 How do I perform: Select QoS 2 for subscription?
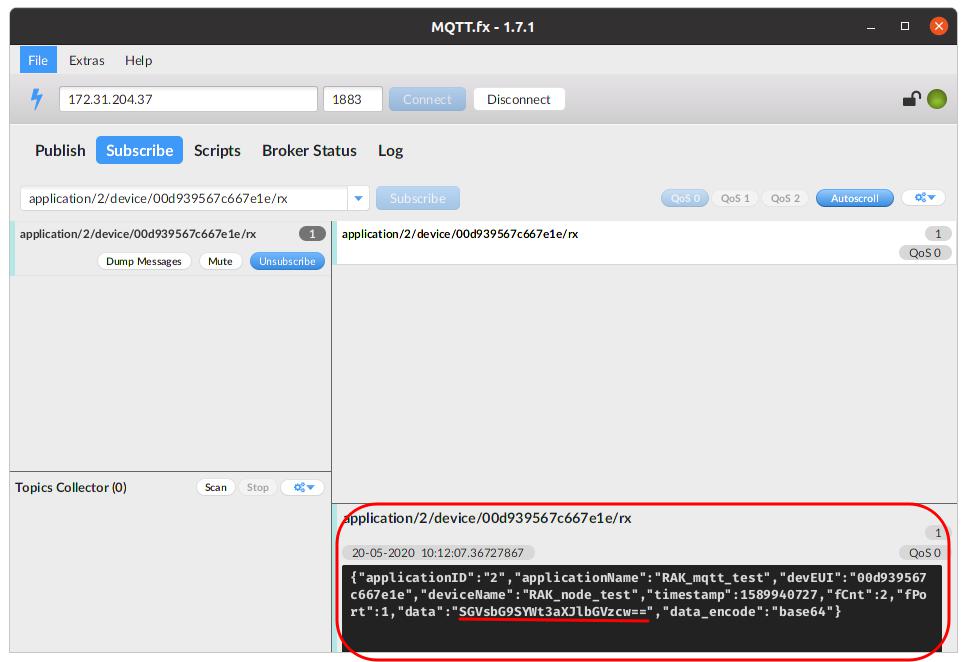(x=784, y=197)
